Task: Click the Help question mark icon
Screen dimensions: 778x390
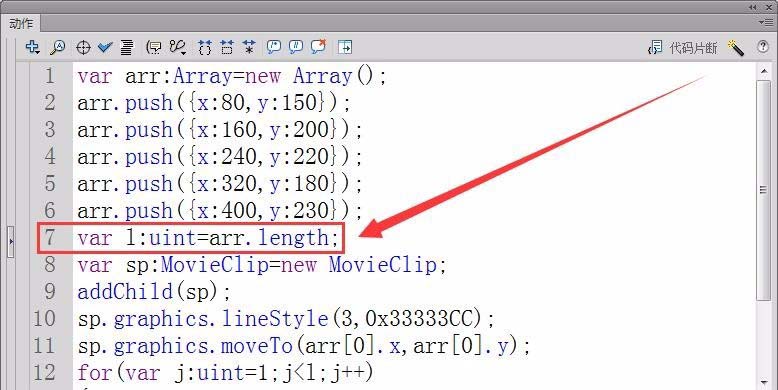Action: point(763,47)
